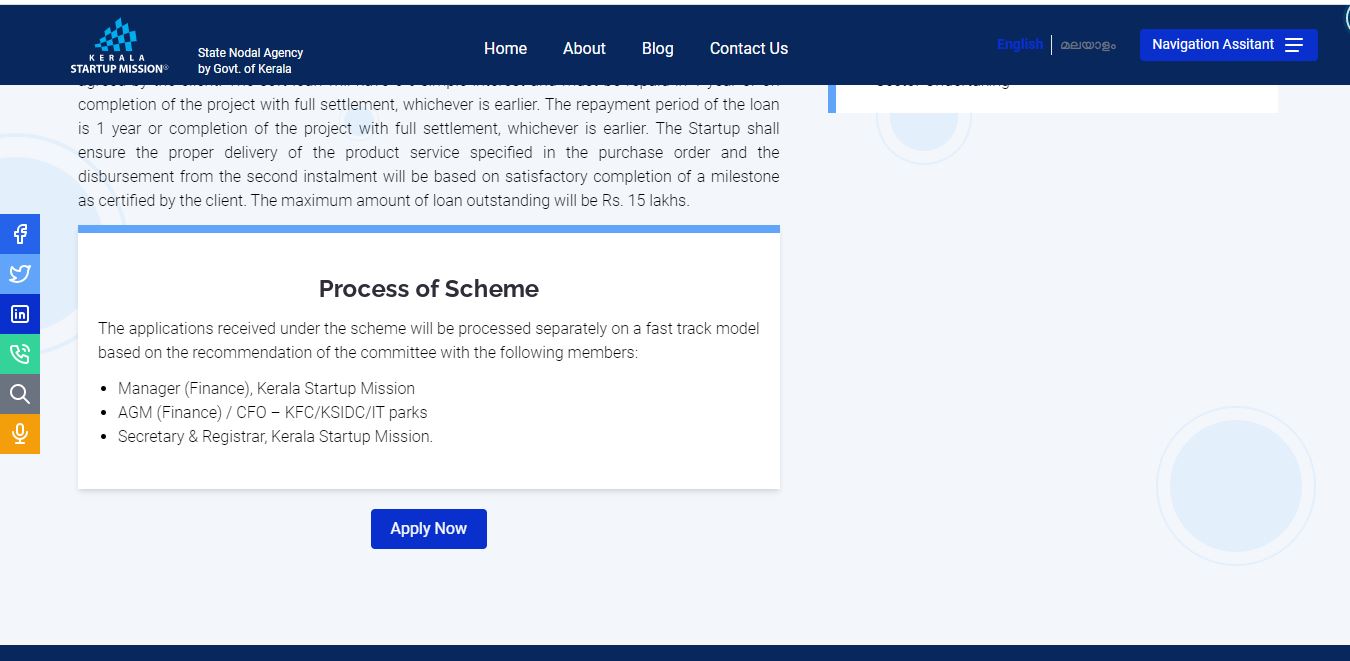This screenshot has height=661, width=1350.
Task: Click the Kerala Startup Mission logo
Action: [x=116, y=43]
